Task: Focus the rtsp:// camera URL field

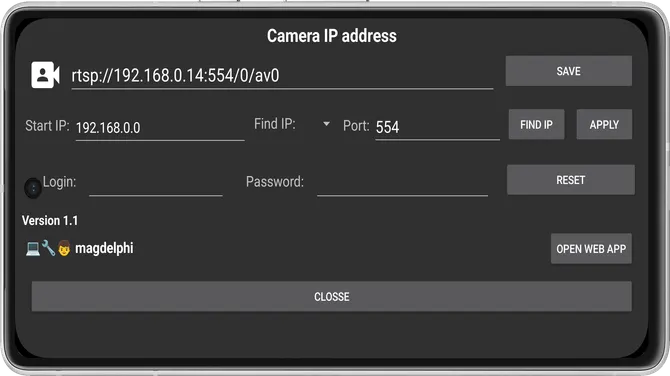Action: [282, 76]
